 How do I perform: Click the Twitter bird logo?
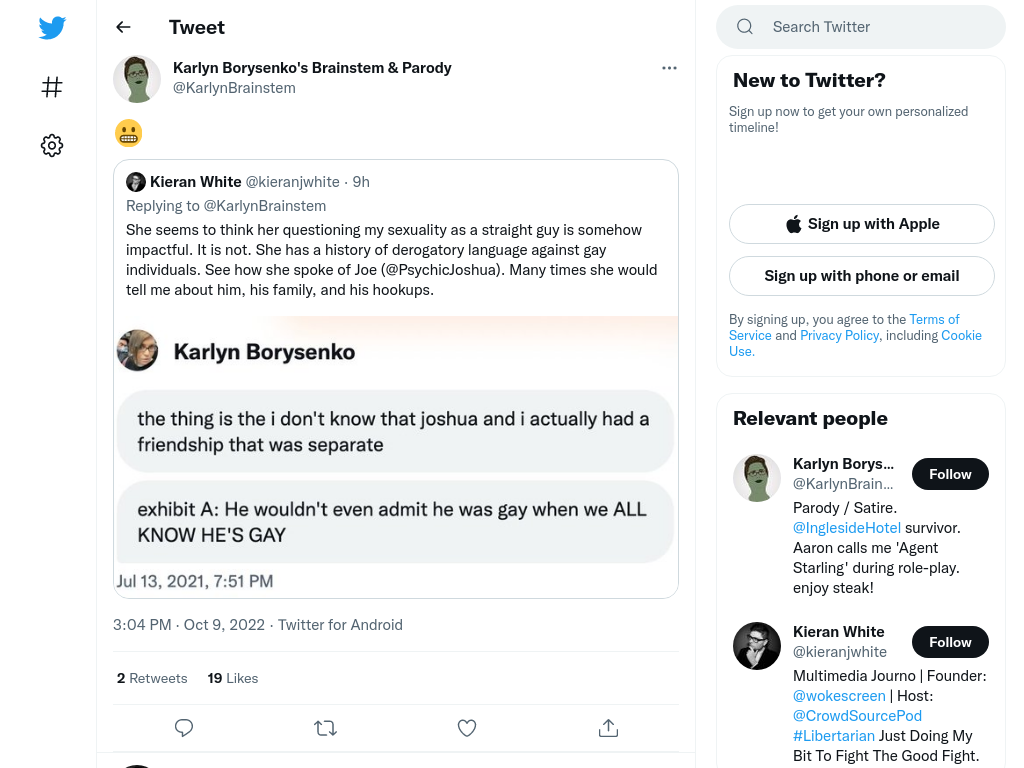[52, 27]
